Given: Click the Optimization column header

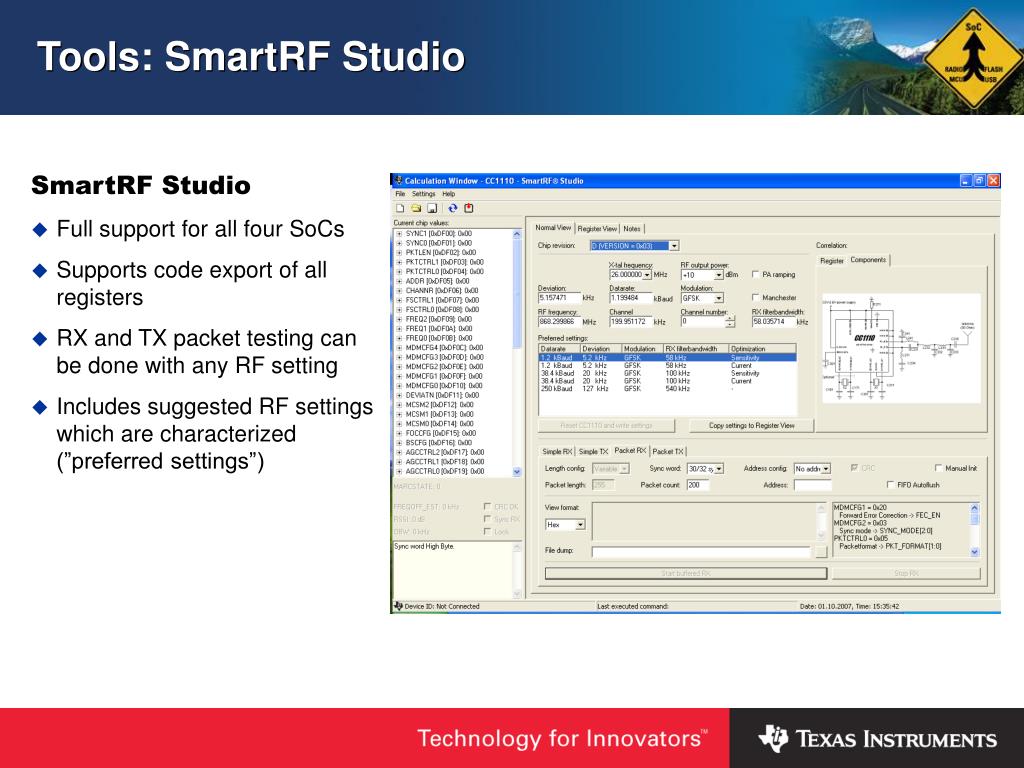Looking at the screenshot, I should click(762, 349).
